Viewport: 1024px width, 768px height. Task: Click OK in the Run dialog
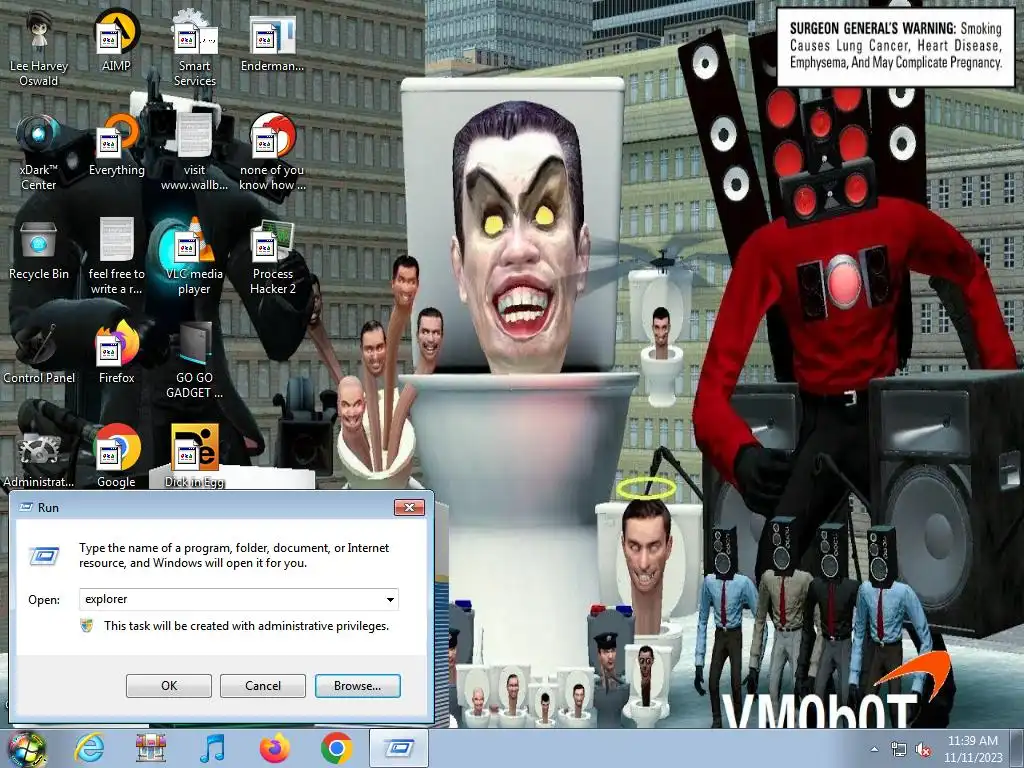pos(168,686)
